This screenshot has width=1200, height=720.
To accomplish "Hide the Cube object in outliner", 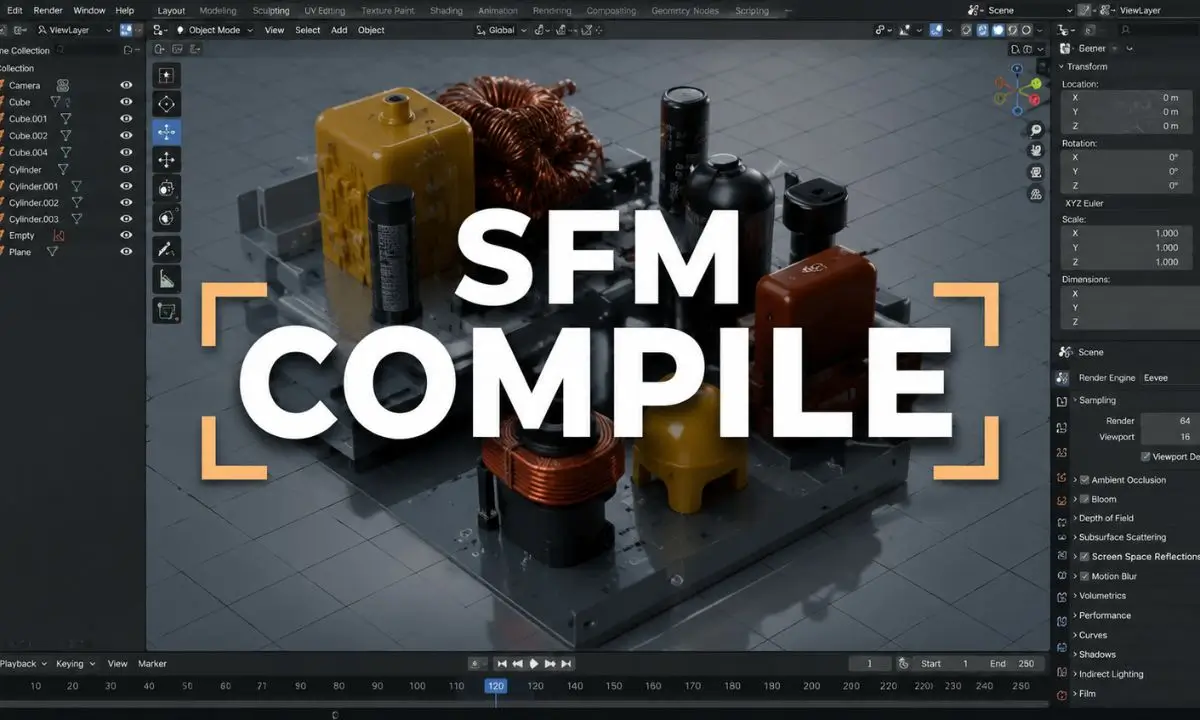I will pos(126,102).
